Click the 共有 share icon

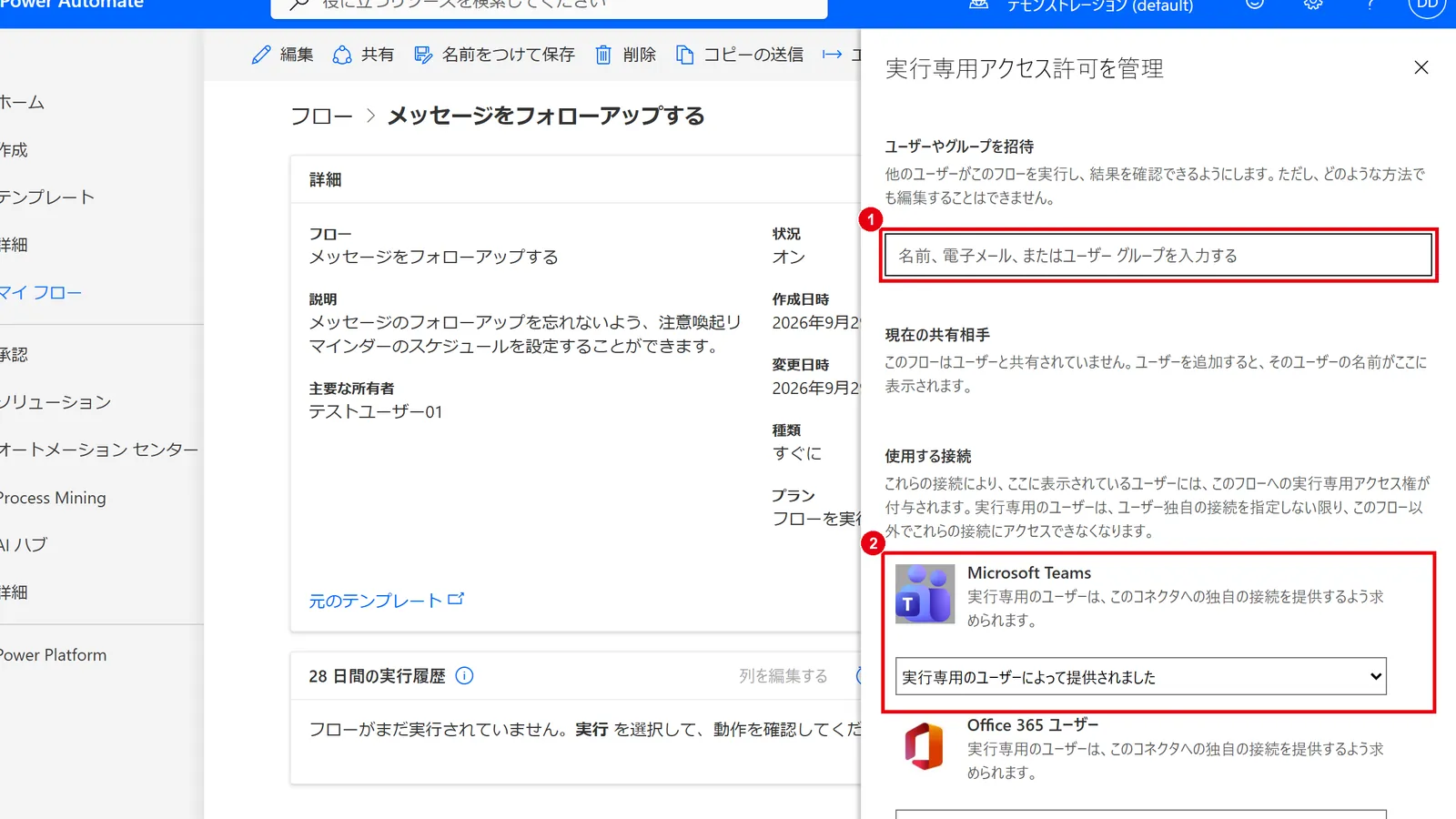(342, 55)
